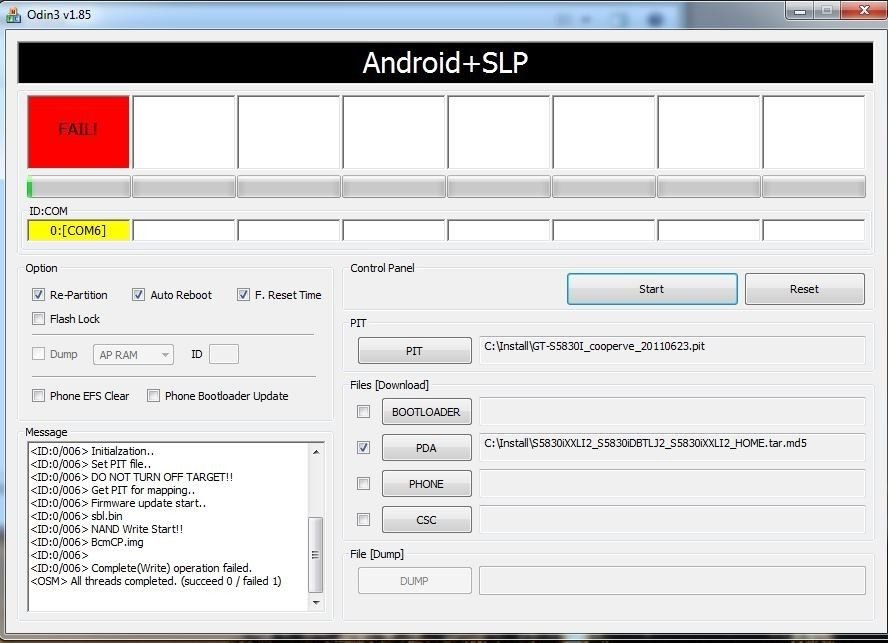This screenshot has width=888, height=643.
Task: Click the ID input field next to AP RAM
Action: 224,355
